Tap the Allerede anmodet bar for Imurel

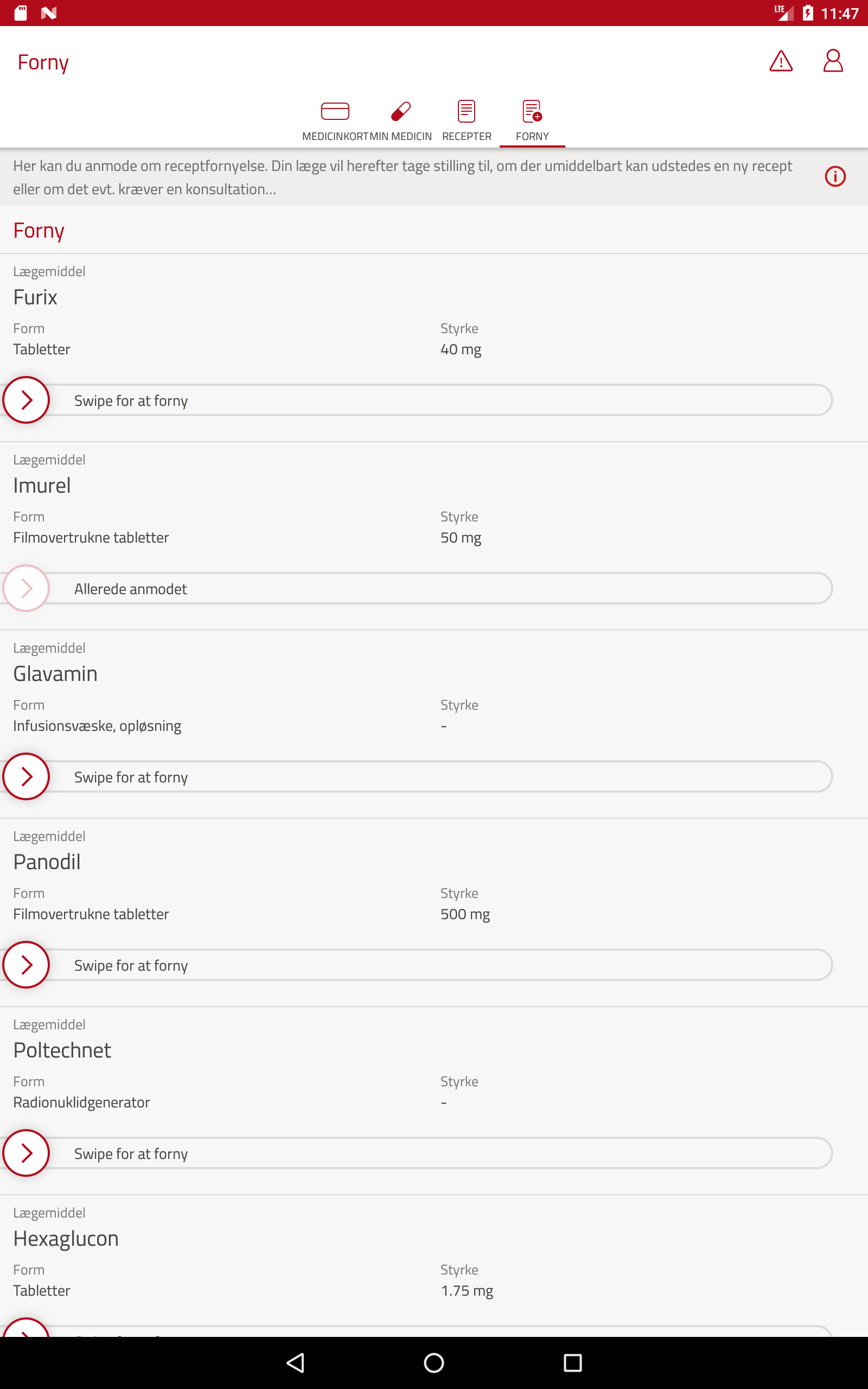pyautogui.click(x=417, y=588)
